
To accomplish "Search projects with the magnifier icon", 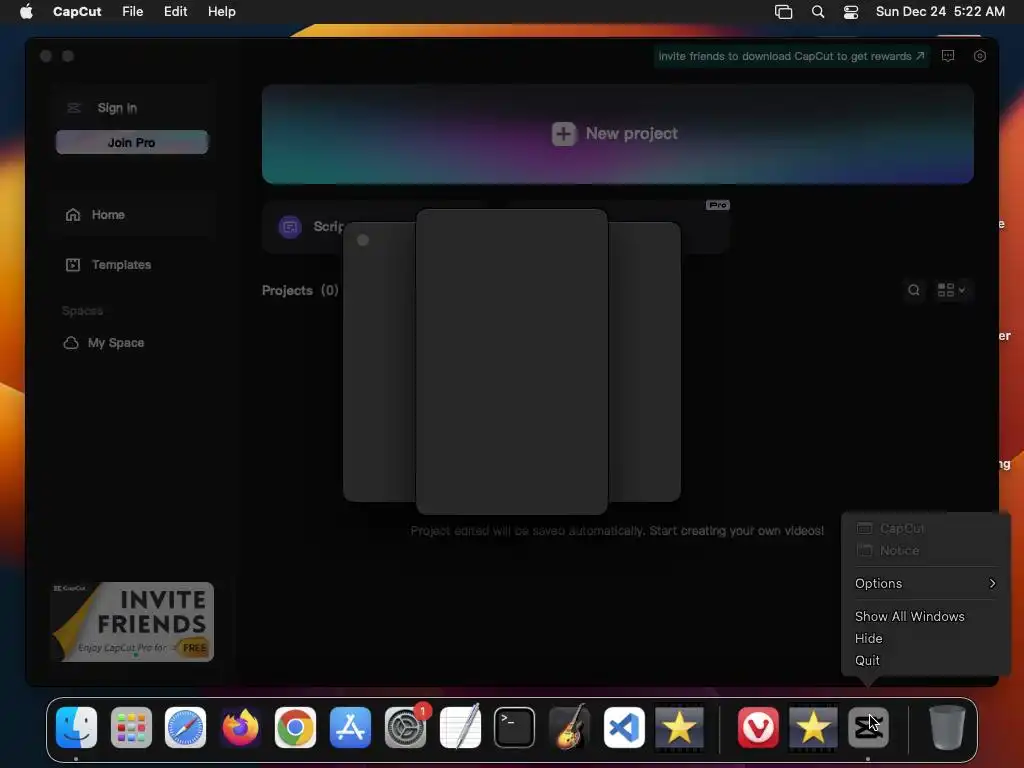I will 914,290.
